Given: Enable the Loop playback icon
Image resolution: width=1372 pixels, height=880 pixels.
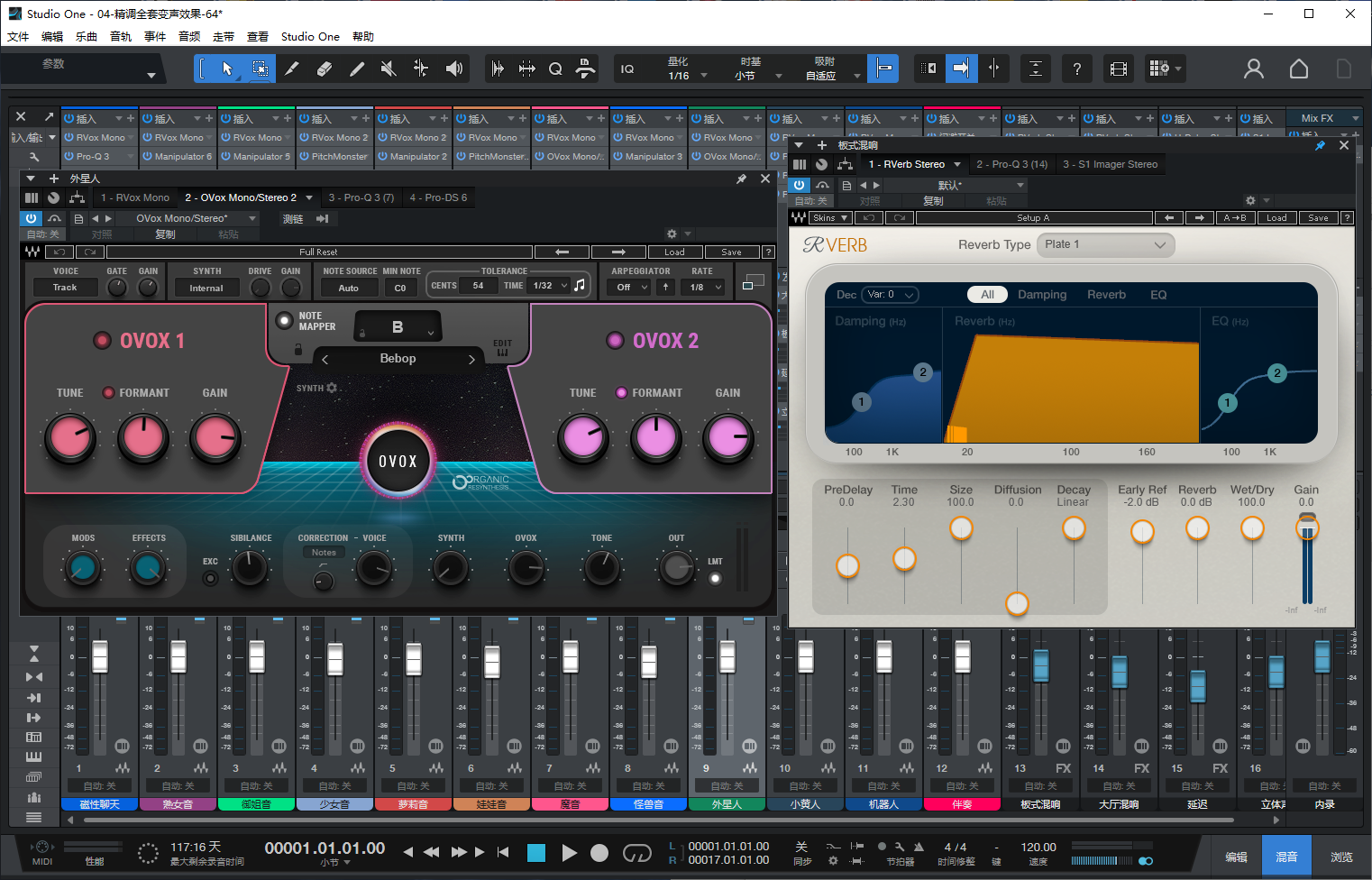Looking at the screenshot, I should (x=636, y=852).
